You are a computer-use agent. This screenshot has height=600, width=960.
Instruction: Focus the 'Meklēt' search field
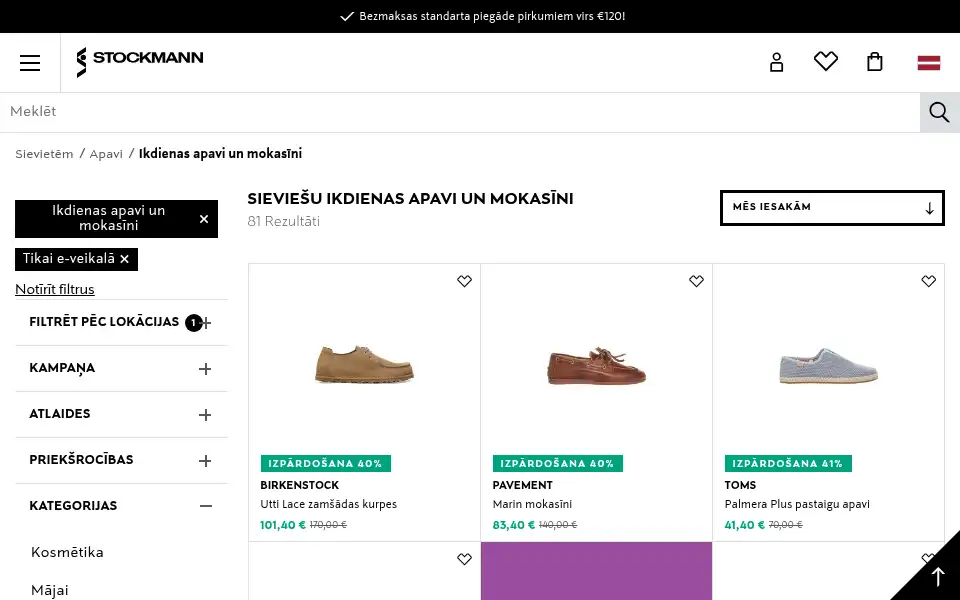pyautogui.click(x=460, y=112)
